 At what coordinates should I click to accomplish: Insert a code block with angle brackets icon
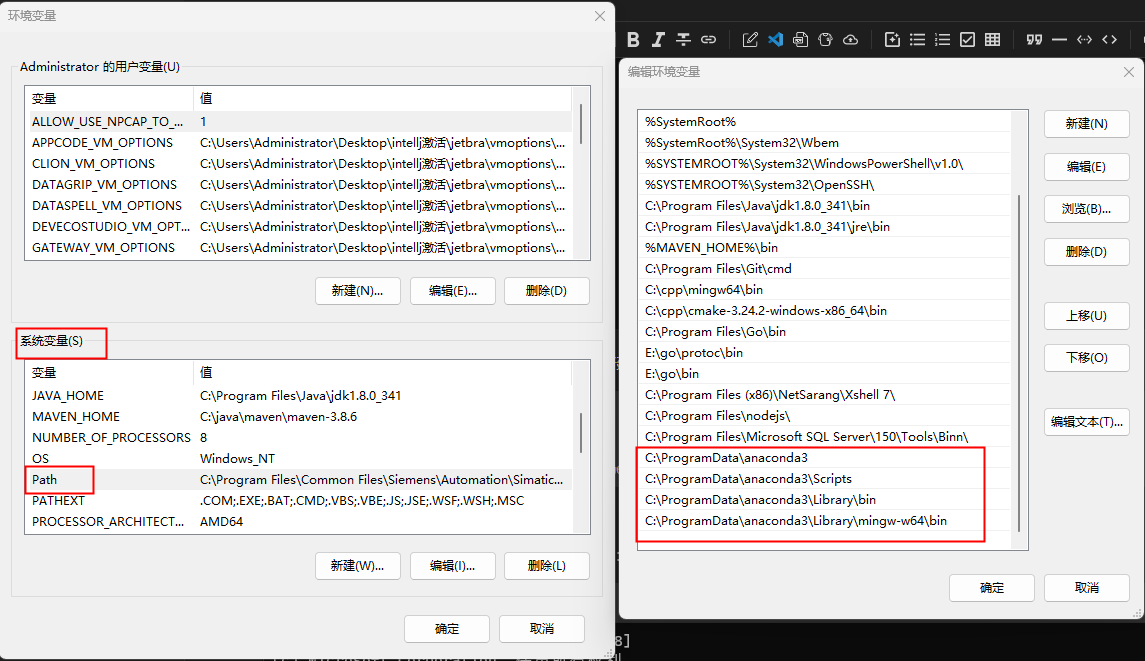click(1110, 39)
